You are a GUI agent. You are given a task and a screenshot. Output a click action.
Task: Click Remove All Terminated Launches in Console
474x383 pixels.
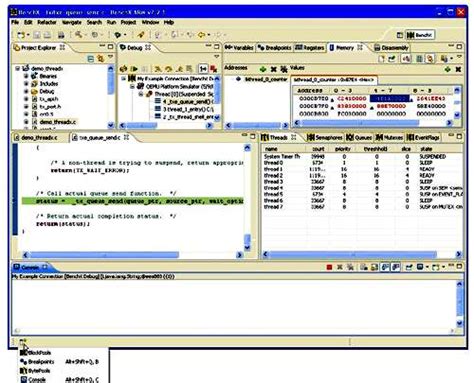pyautogui.click(x=350, y=267)
